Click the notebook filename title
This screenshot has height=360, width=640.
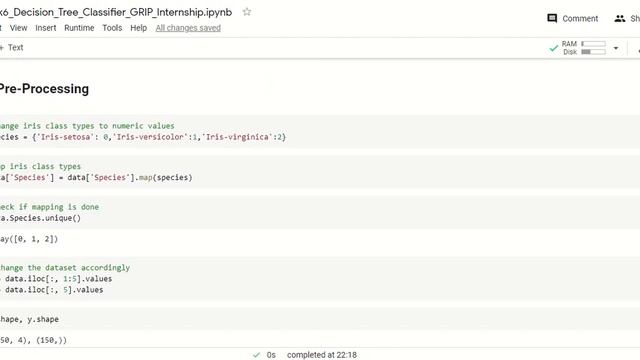116,12
